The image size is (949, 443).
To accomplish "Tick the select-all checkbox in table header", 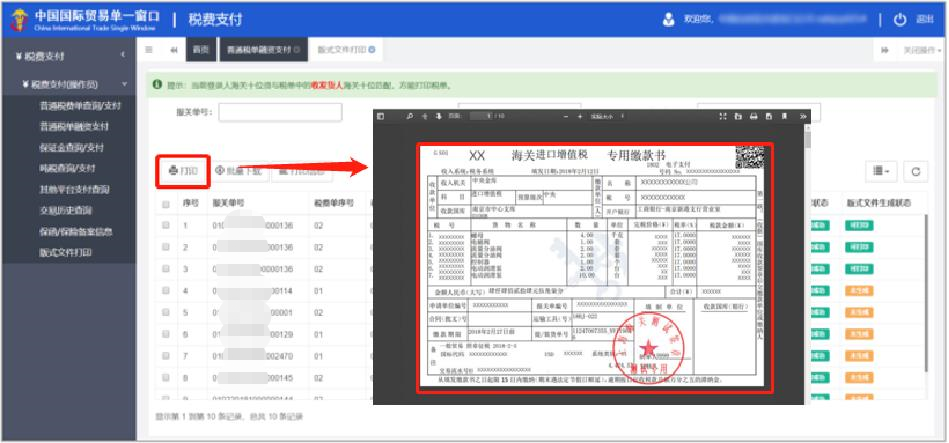I will coord(166,203).
